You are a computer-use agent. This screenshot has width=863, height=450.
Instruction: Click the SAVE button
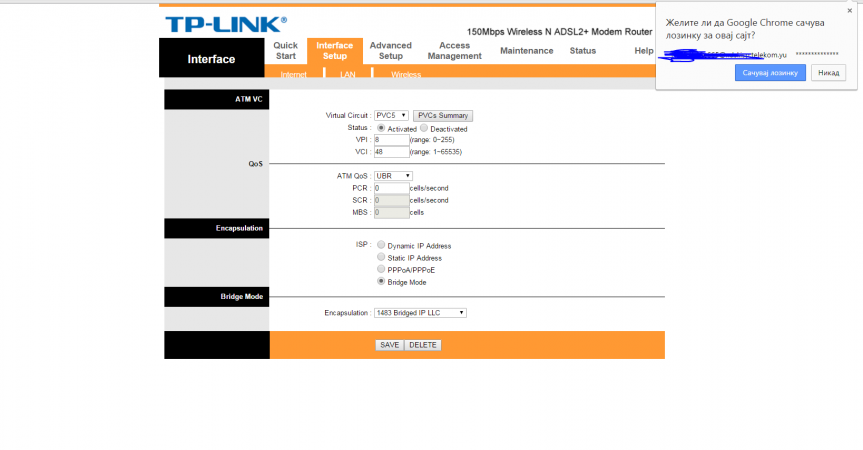click(x=390, y=345)
